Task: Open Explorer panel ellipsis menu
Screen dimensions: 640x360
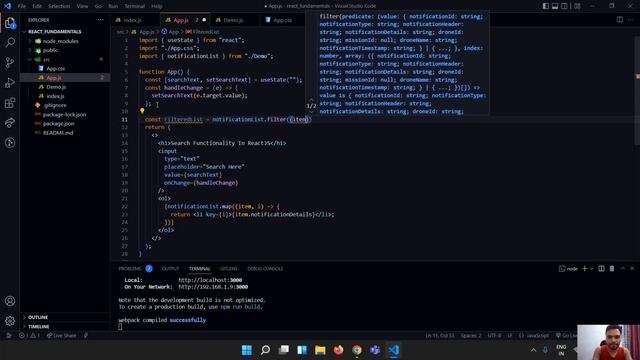Action: pyautogui.click(x=100, y=20)
